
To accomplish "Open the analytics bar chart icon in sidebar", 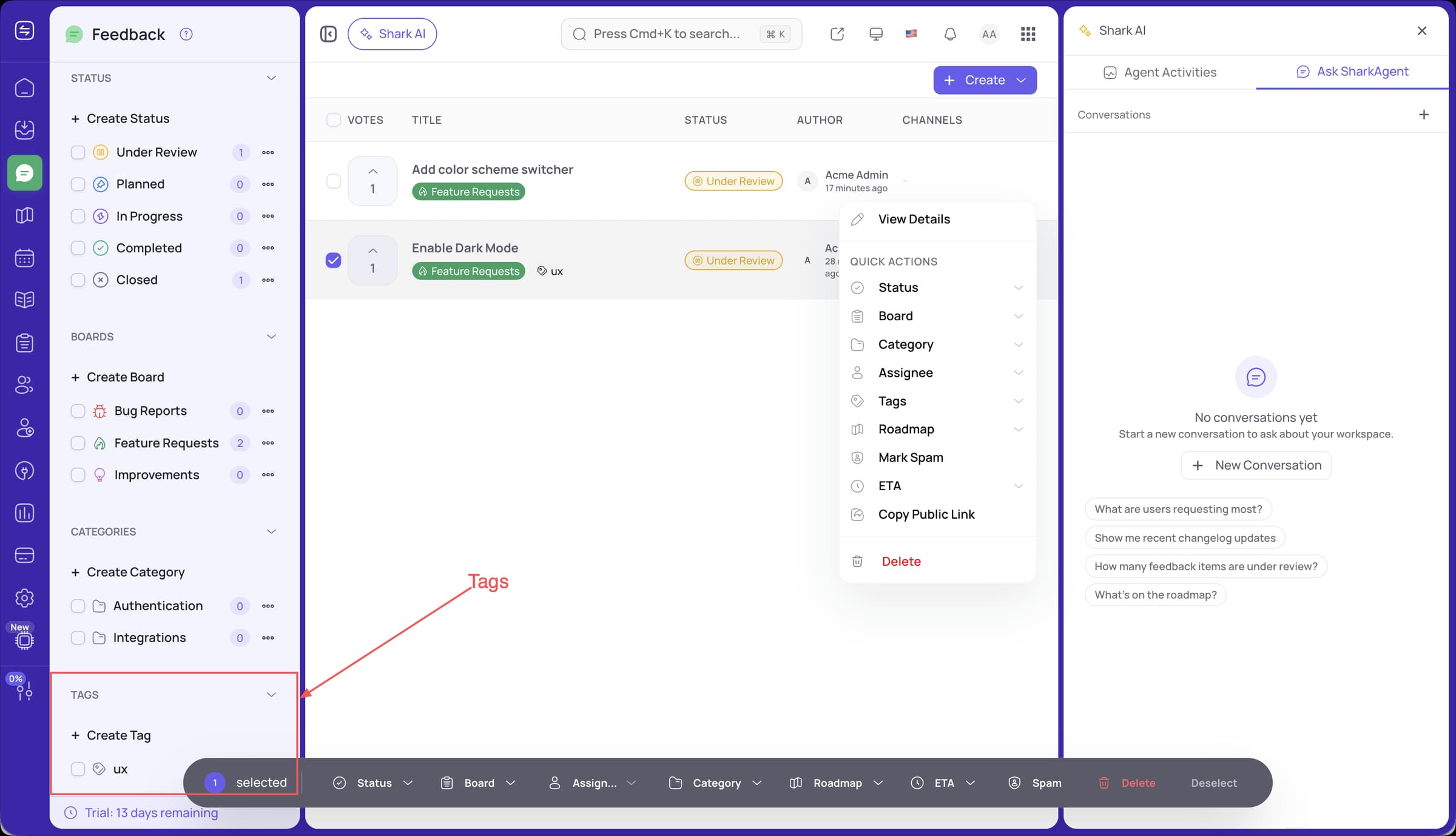I will point(24,513).
